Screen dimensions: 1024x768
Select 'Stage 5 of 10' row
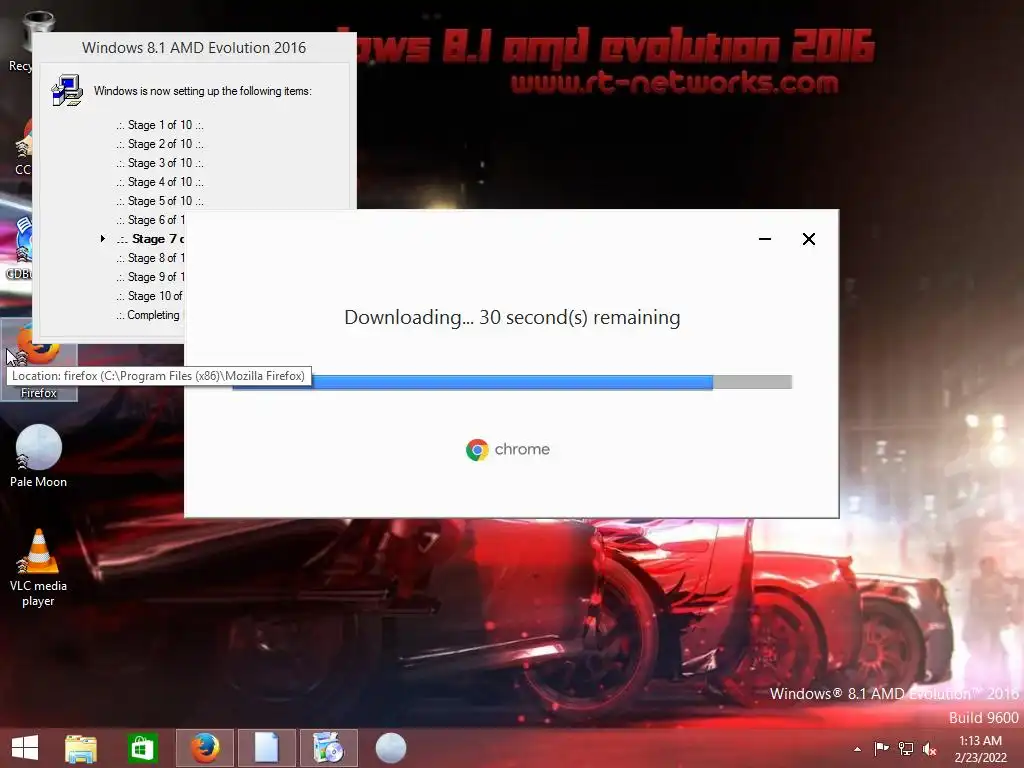[x=160, y=200]
